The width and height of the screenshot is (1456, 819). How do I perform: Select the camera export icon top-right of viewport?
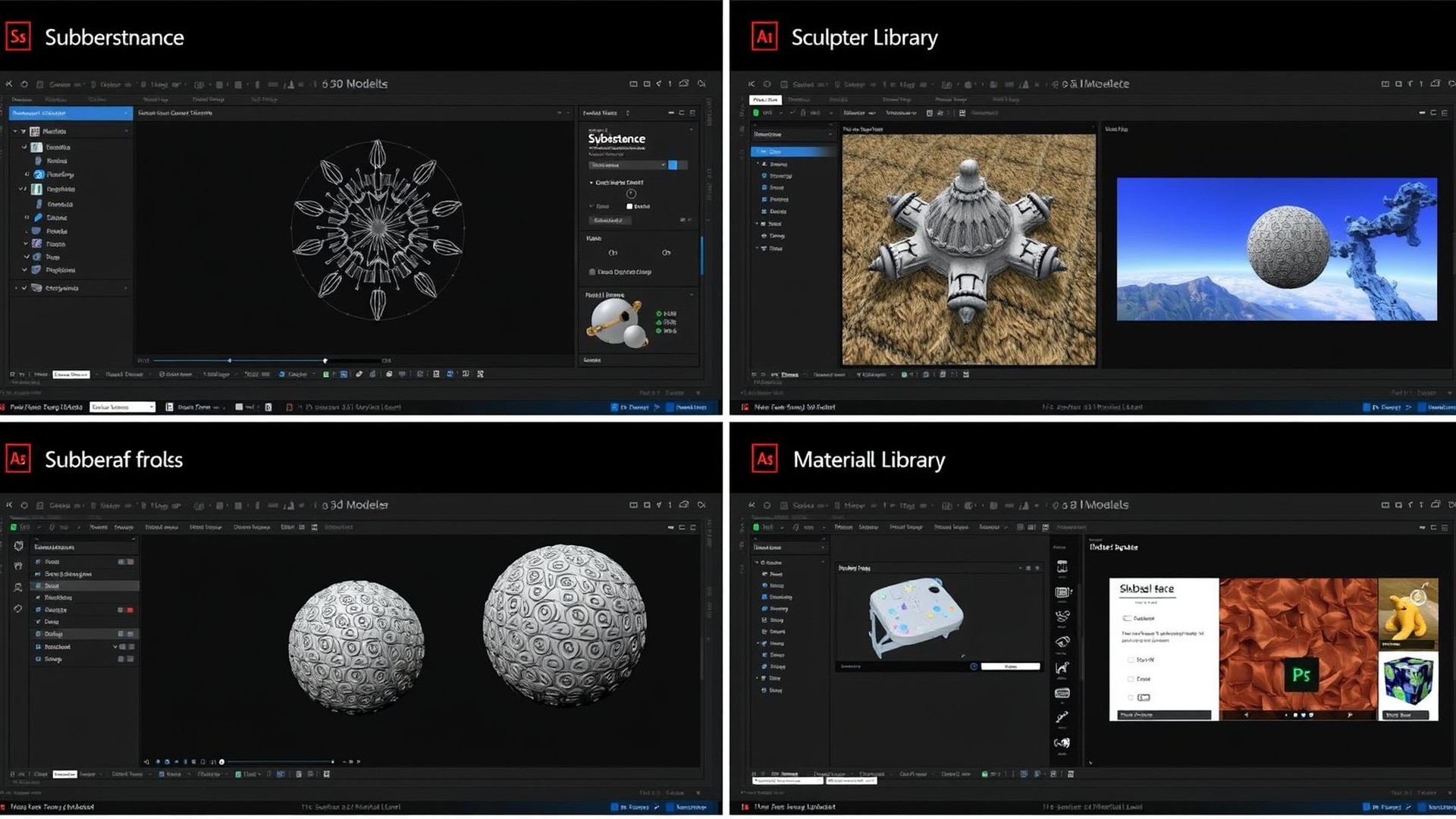[682, 84]
